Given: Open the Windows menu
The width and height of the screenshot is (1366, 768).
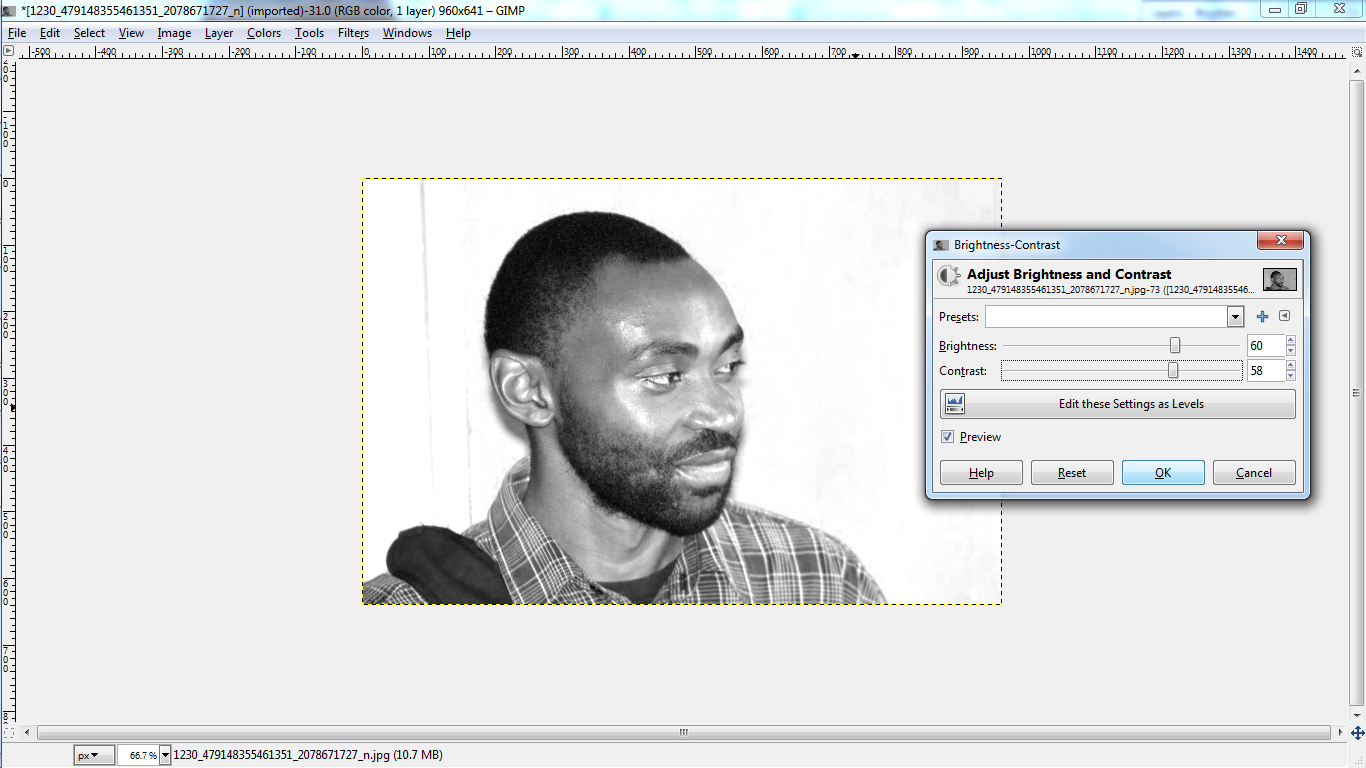Looking at the screenshot, I should coord(407,33).
